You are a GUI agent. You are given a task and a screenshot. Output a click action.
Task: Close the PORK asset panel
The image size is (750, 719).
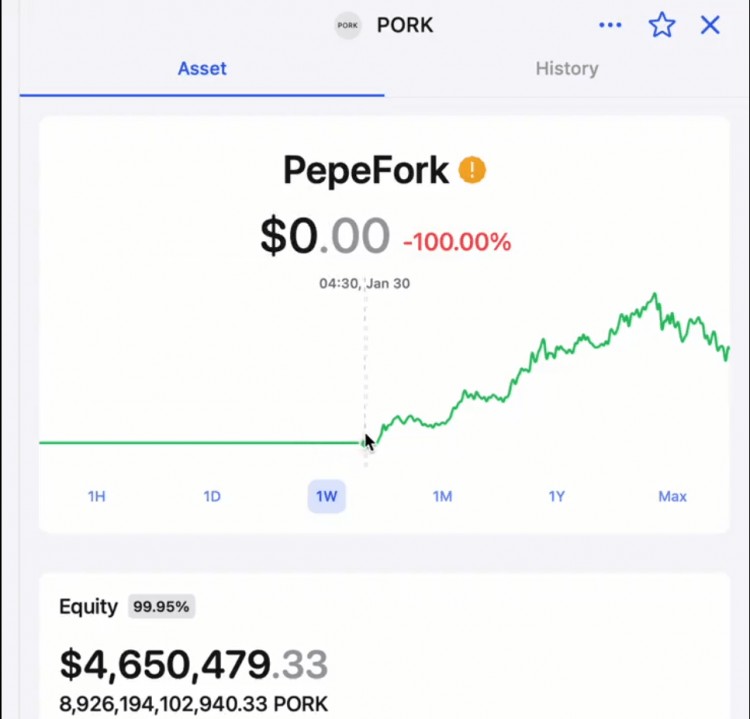(x=710, y=25)
